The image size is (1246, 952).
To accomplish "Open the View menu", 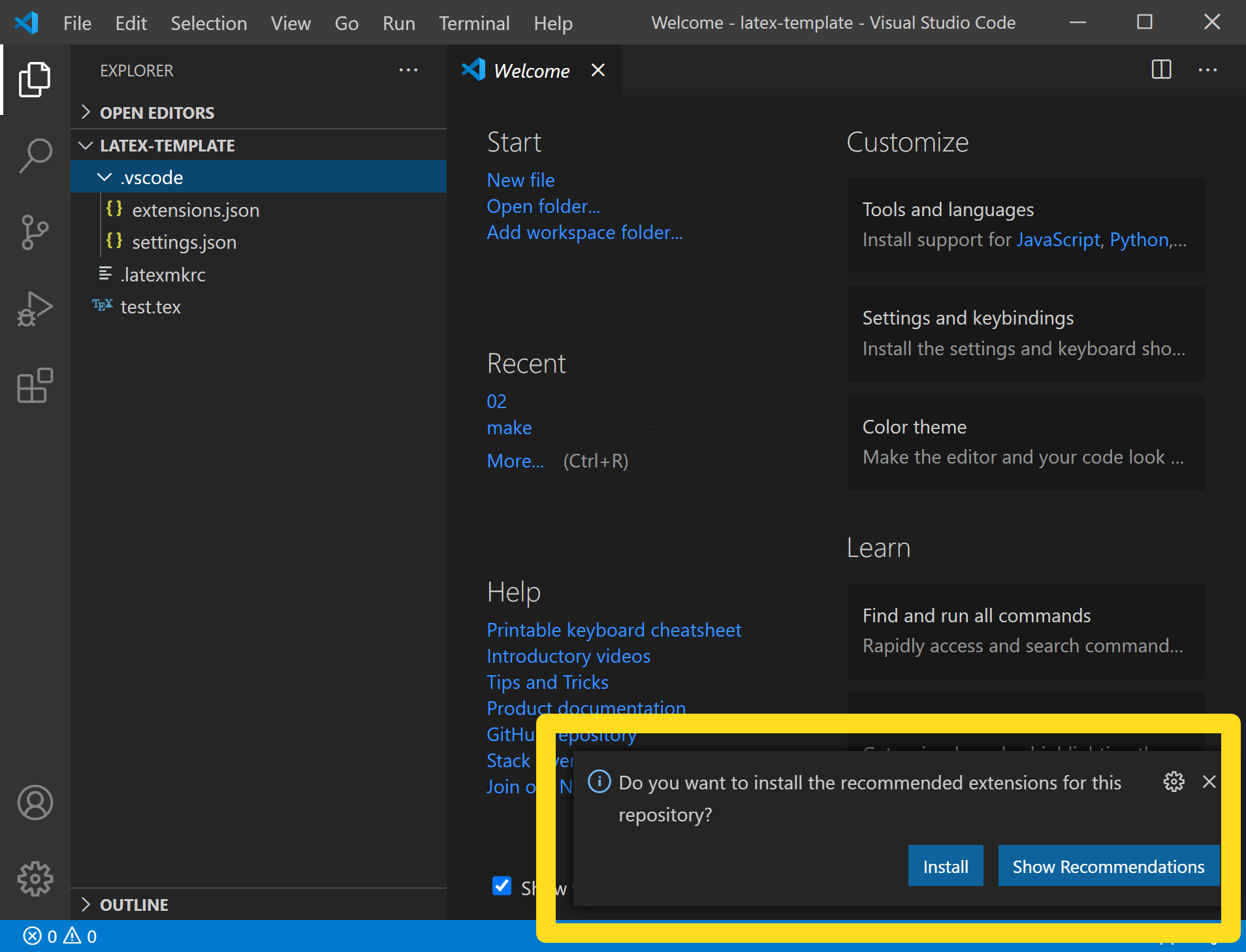I will click(x=291, y=23).
